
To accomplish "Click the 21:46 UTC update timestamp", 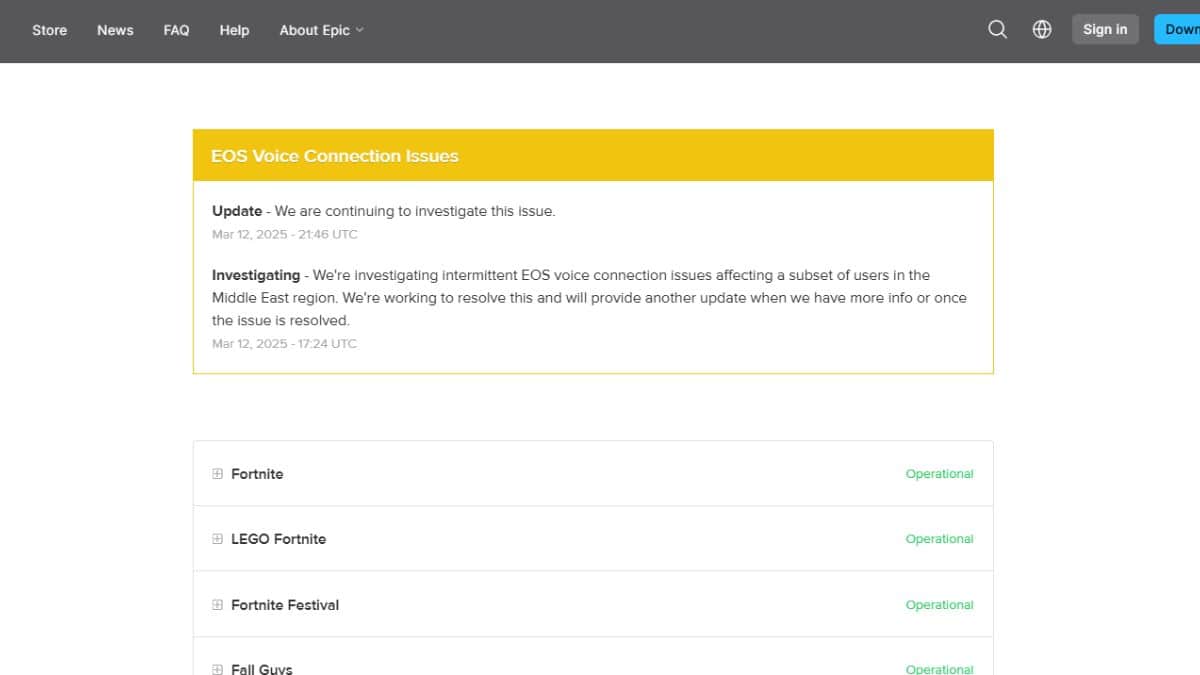I will coord(284,235).
